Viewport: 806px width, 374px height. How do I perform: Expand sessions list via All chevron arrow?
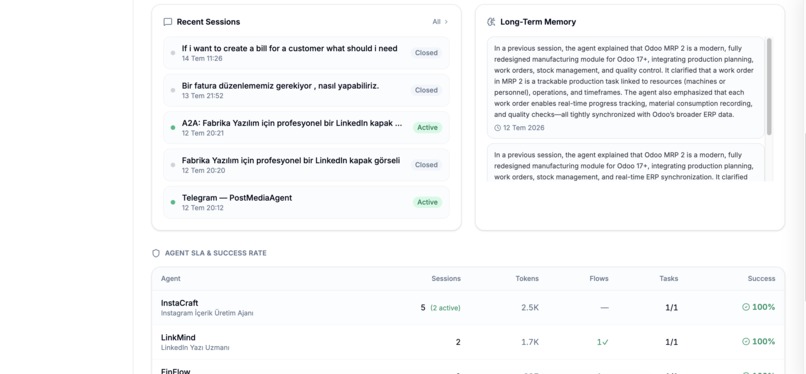pyautogui.click(x=446, y=22)
